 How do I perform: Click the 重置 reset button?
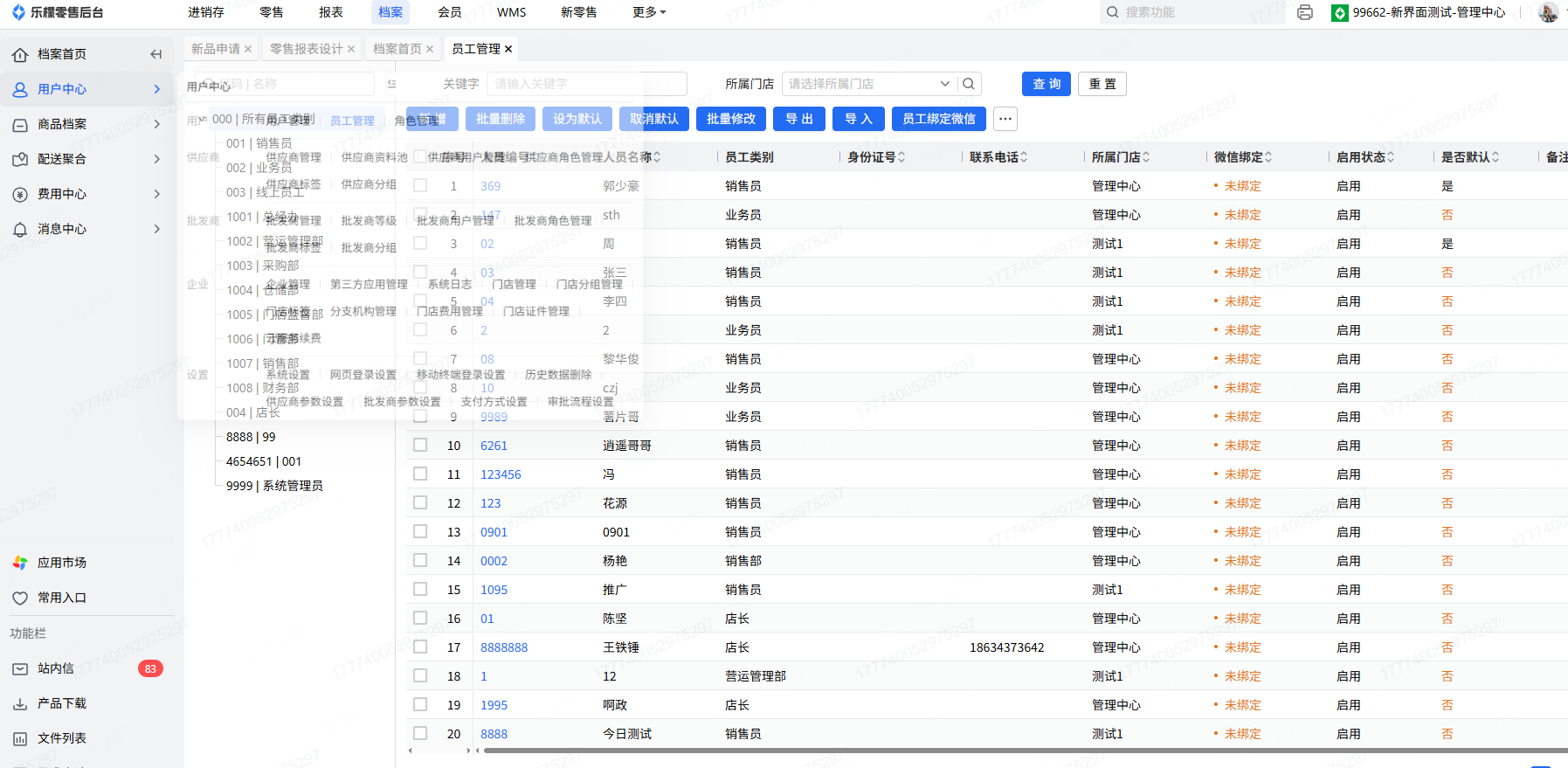point(1102,84)
